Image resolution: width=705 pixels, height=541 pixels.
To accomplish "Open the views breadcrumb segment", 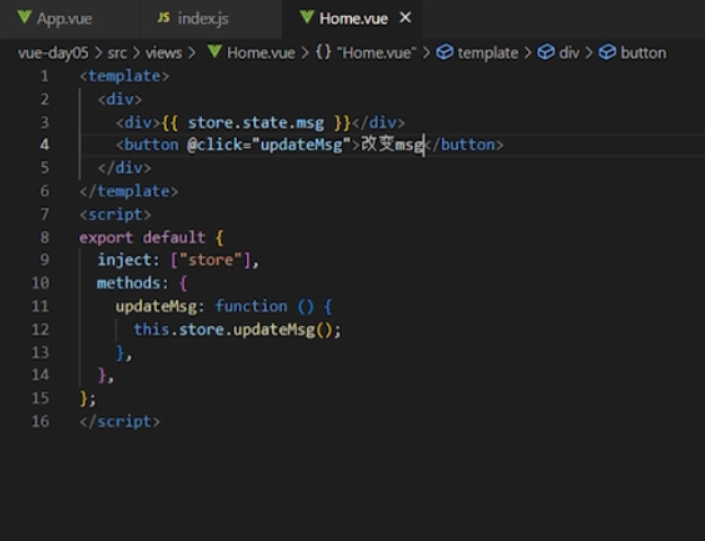I will coord(164,53).
